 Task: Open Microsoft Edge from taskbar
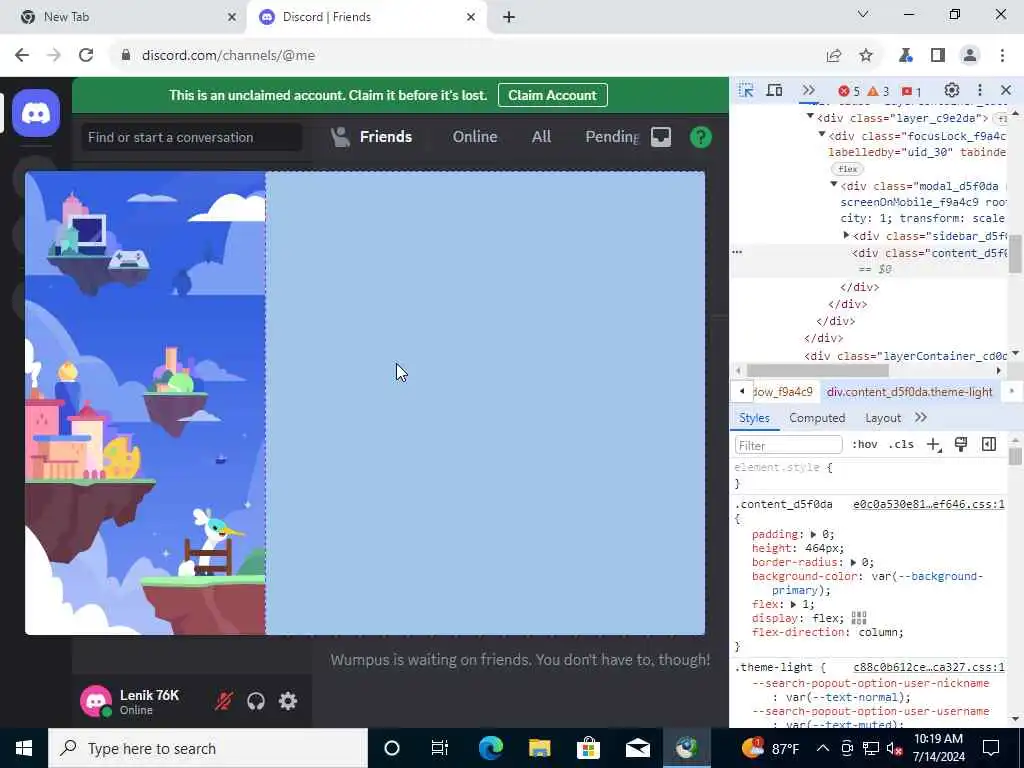click(x=490, y=748)
